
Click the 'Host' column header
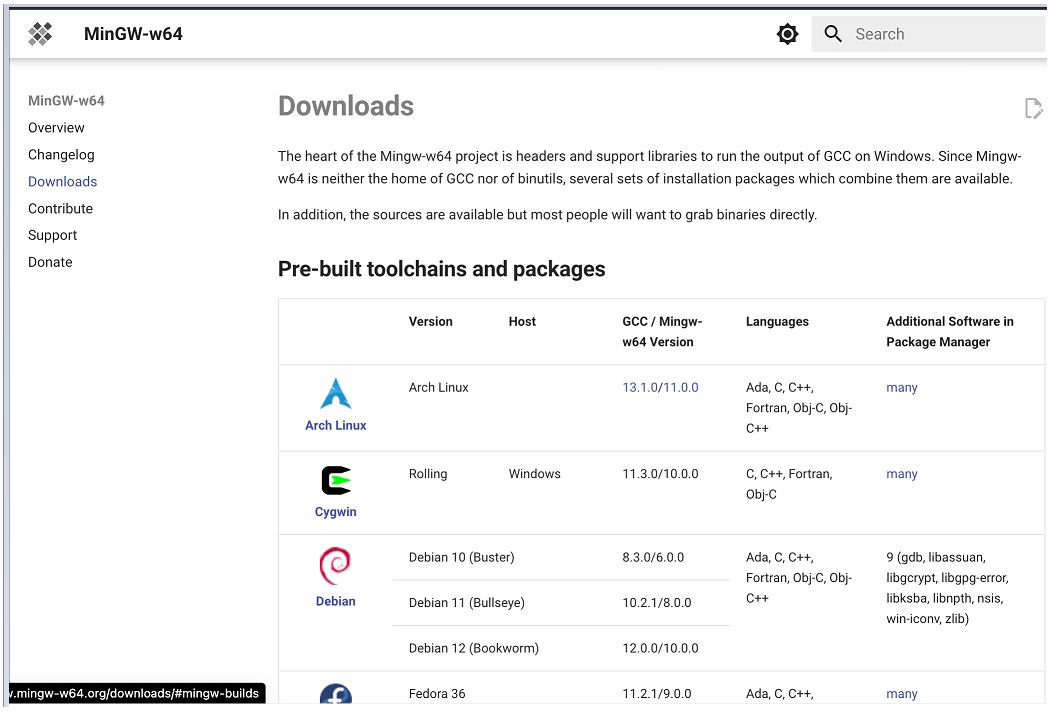pyautogui.click(x=522, y=321)
